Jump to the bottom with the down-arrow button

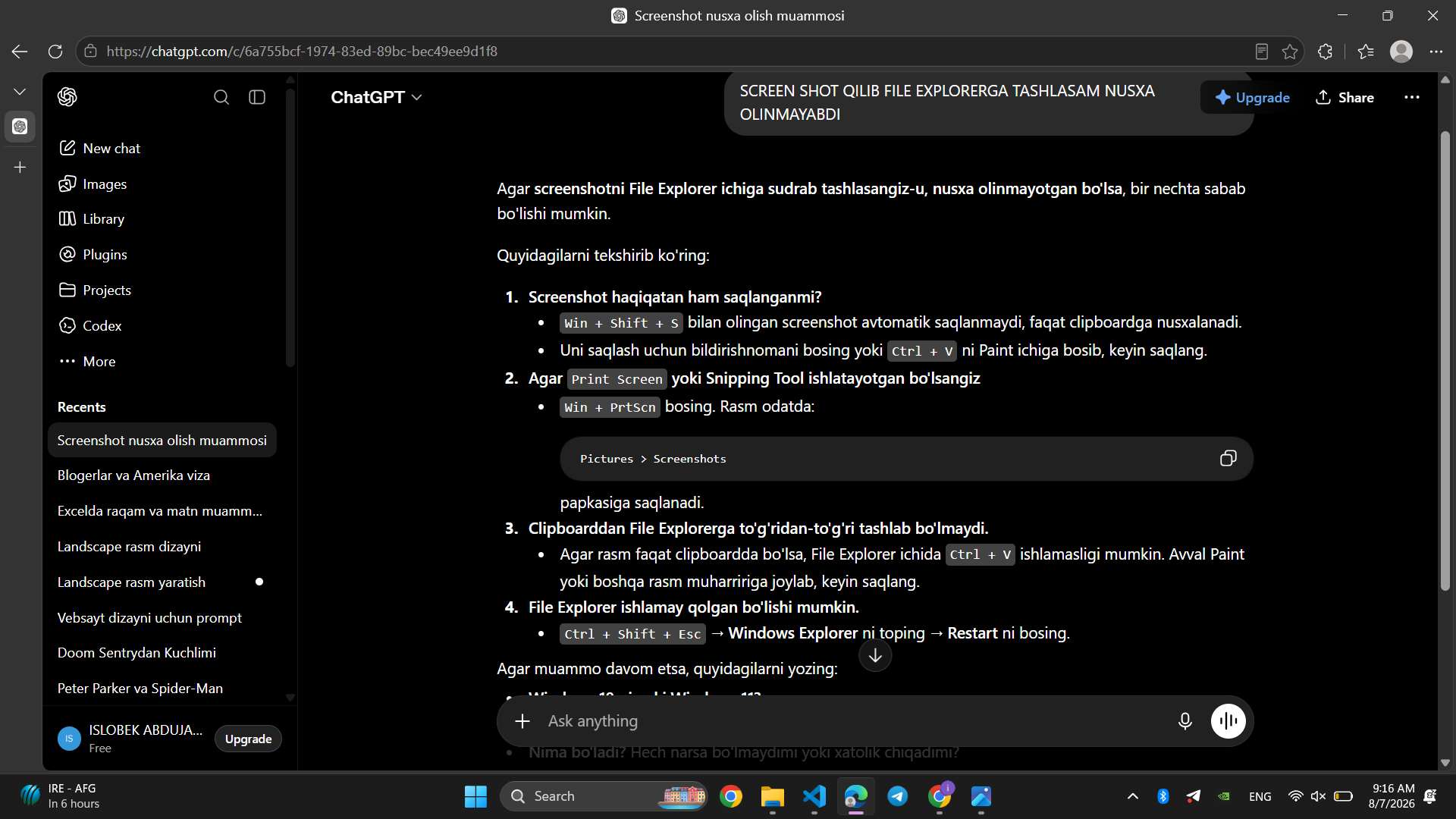[x=875, y=656]
